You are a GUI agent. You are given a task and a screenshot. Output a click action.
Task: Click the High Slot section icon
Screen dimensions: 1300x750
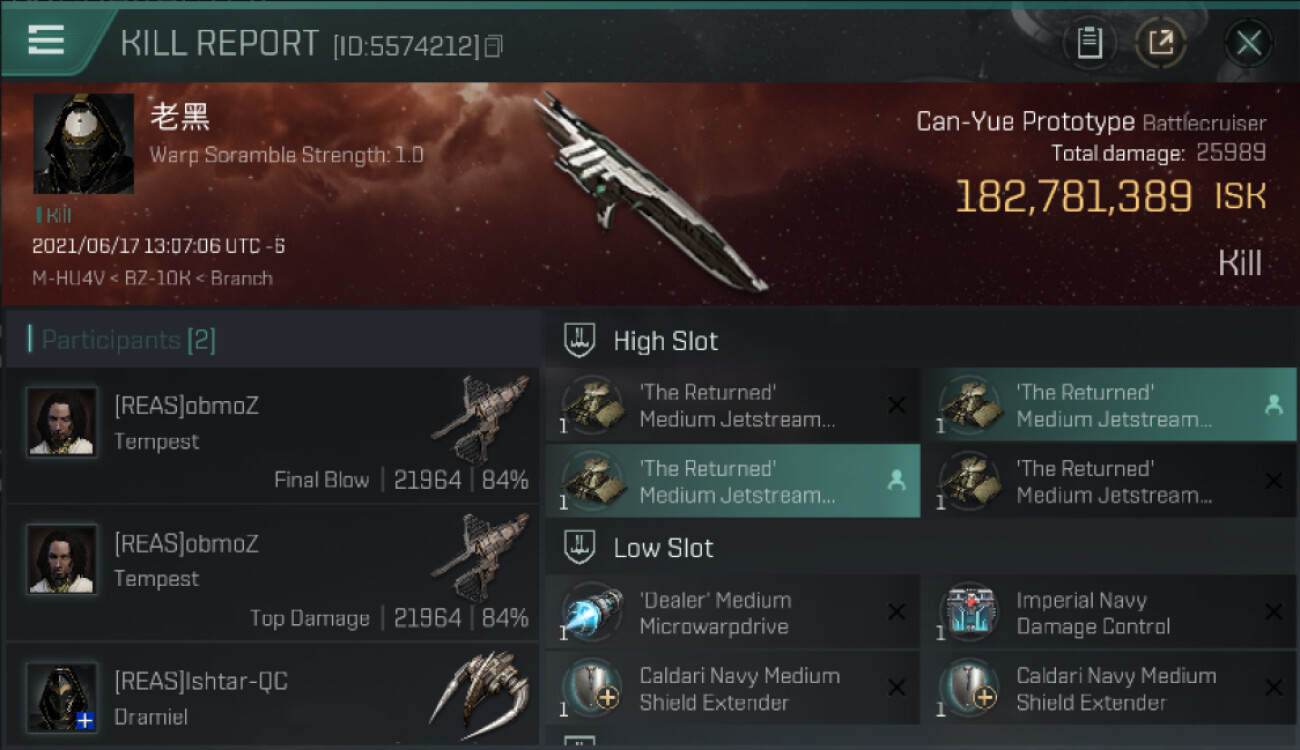pyautogui.click(x=580, y=340)
